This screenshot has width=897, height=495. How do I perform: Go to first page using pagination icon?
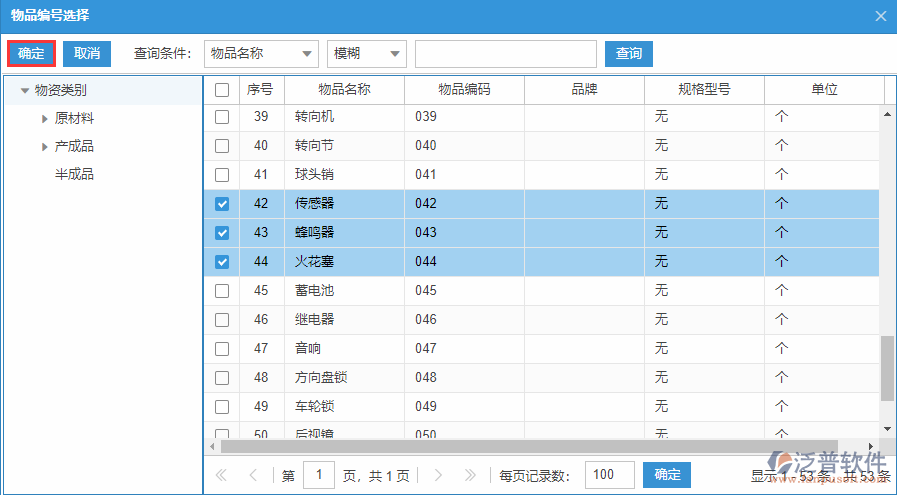[222, 475]
